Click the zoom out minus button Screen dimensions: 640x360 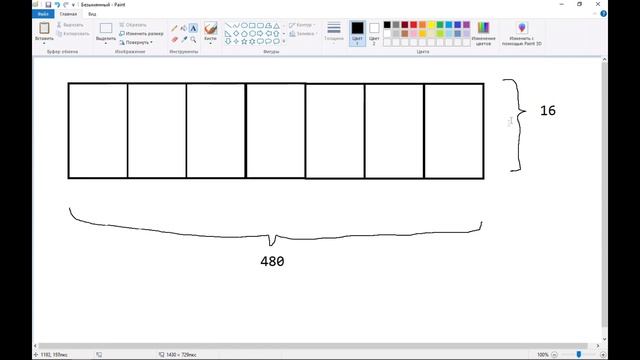(x=554, y=355)
